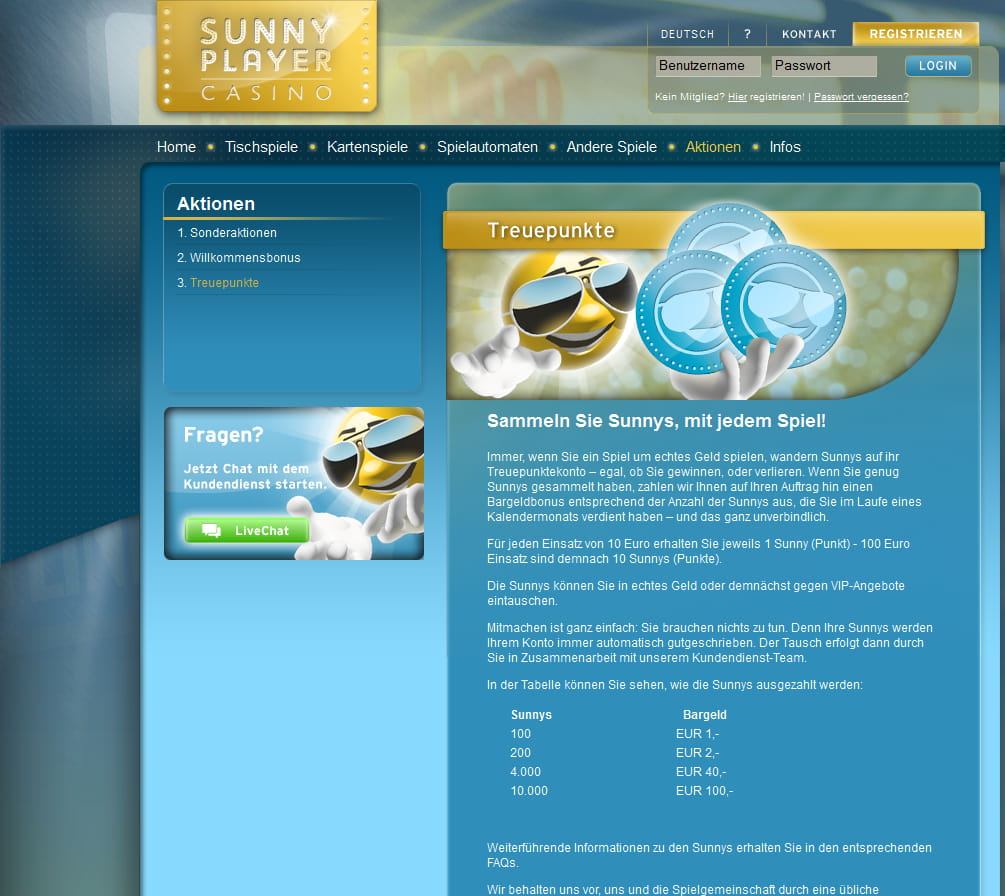The height and width of the screenshot is (896, 1005).
Task: Open the REGISTRIEREN tab
Action: (915, 34)
